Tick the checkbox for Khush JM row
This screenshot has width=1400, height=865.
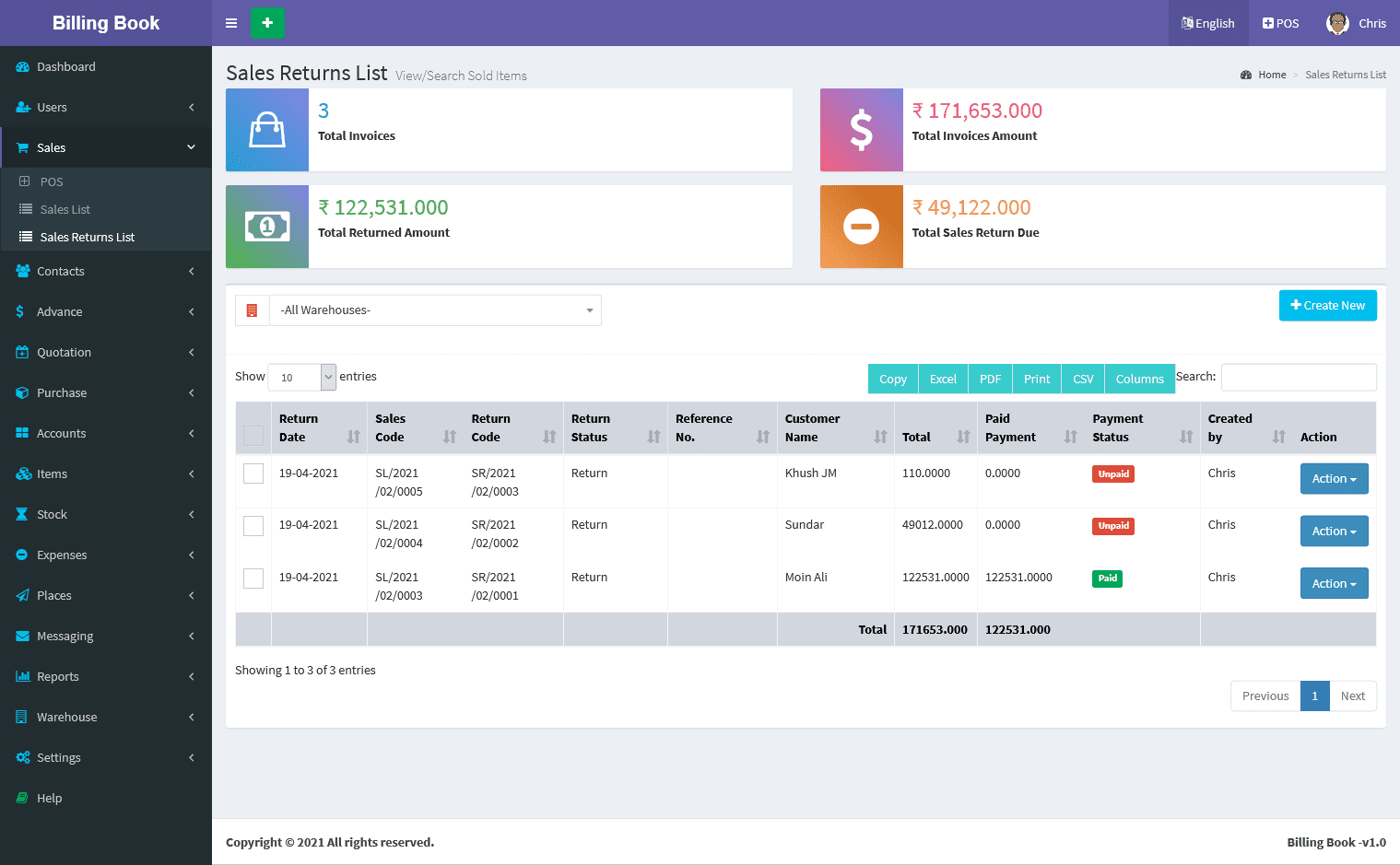click(253, 473)
